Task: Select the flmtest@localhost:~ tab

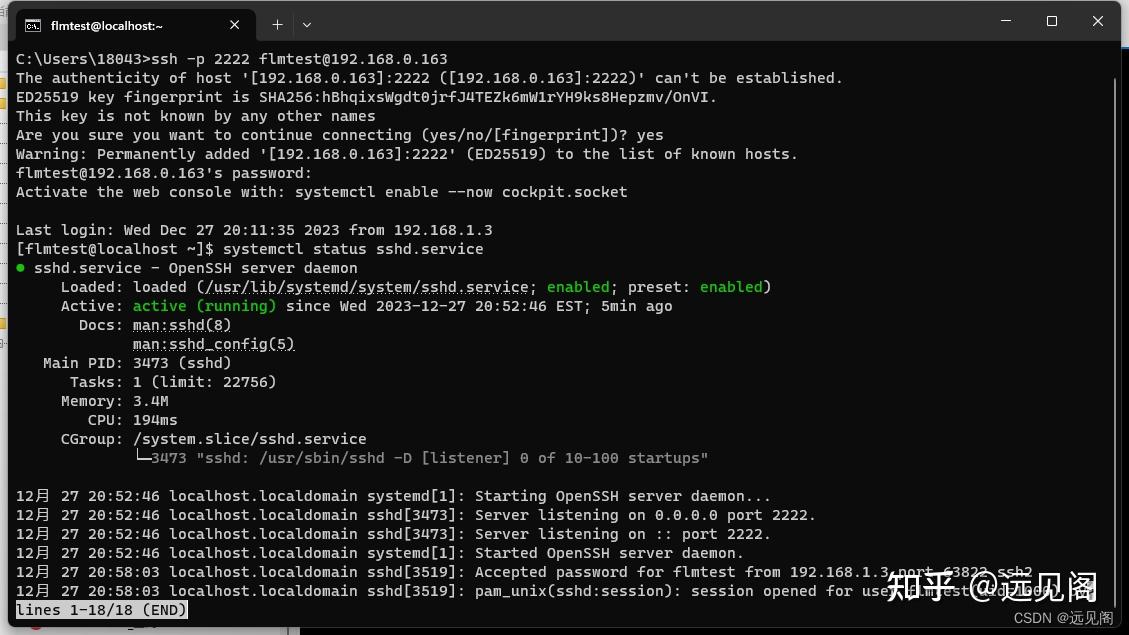Action: (120, 26)
